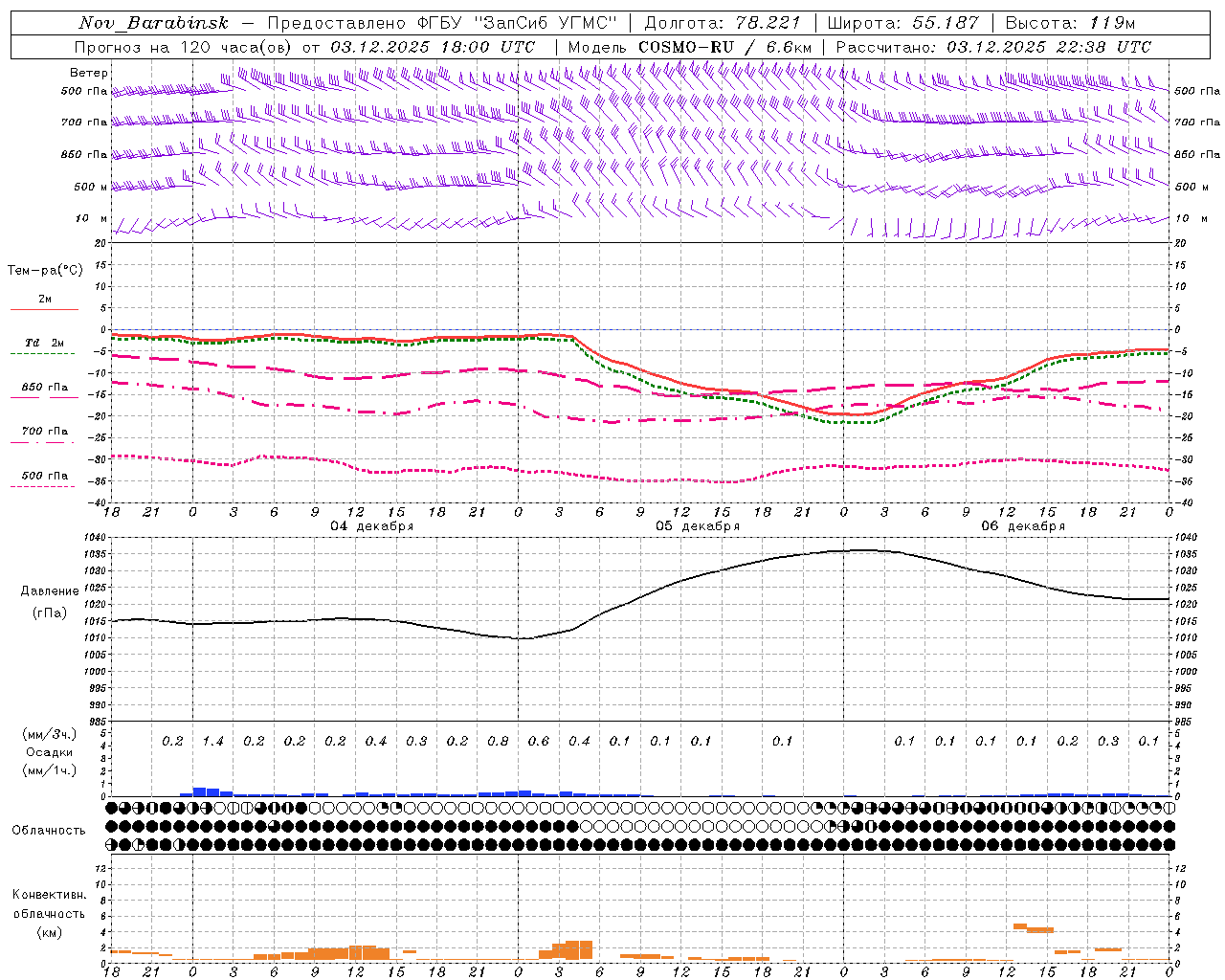Select the latitude value Широта: 55.187
The width and height of the screenshot is (1225, 980).
pyautogui.click(x=902, y=23)
